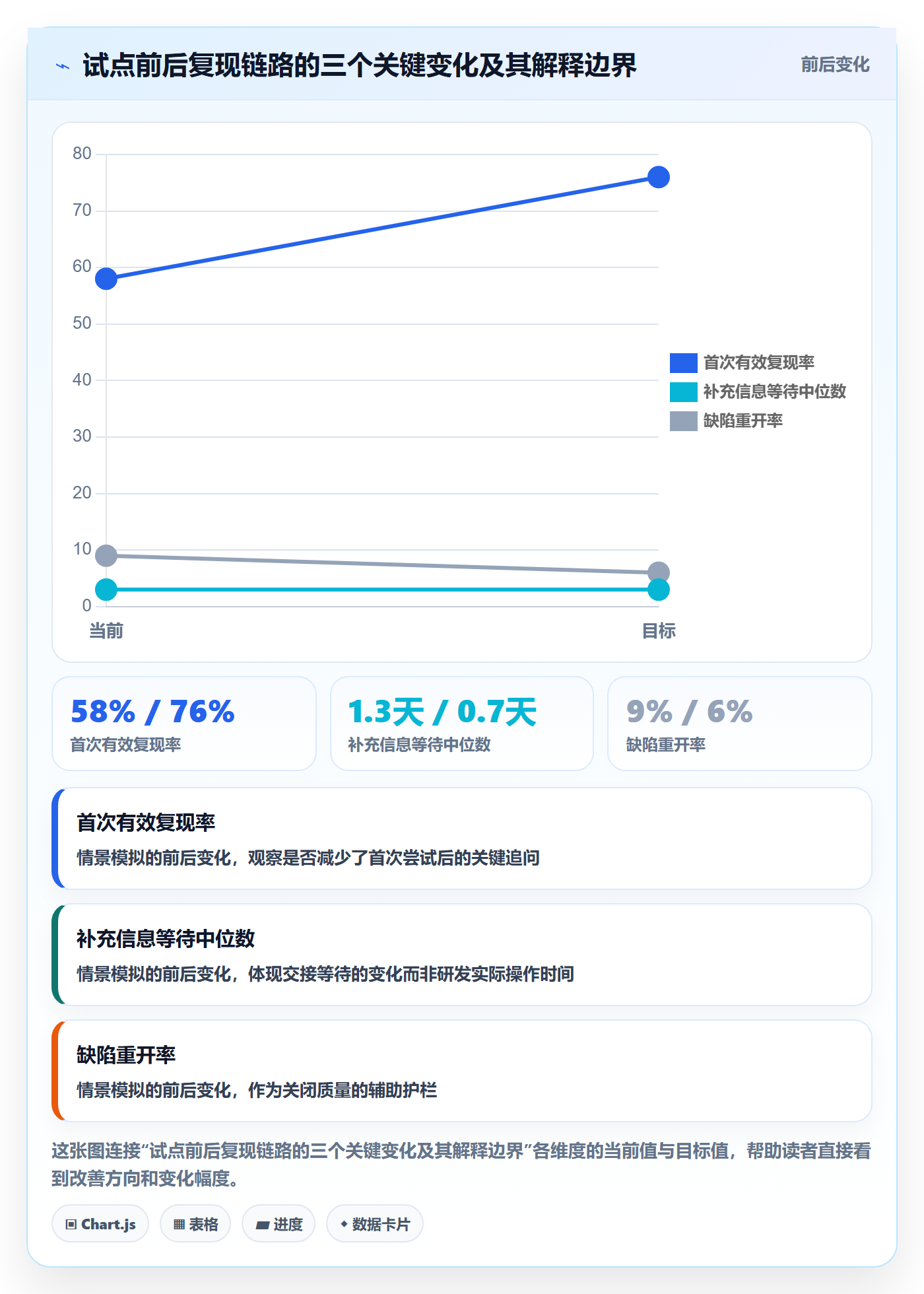Click the description mentioning 关键追问
This screenshot has height=1294, width=924.
coord(308,858)
